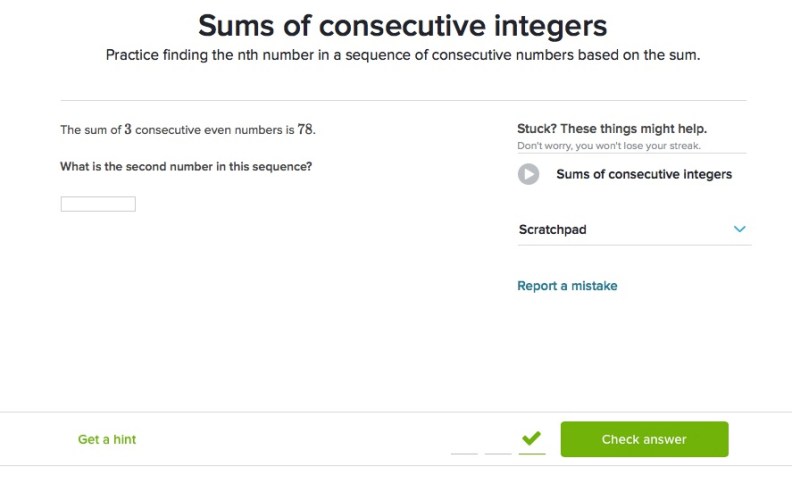The height and width of the screenshot is (500, 792).
Task: Click the page title heading
Action: pyautogui.click(x=402, y=25)
